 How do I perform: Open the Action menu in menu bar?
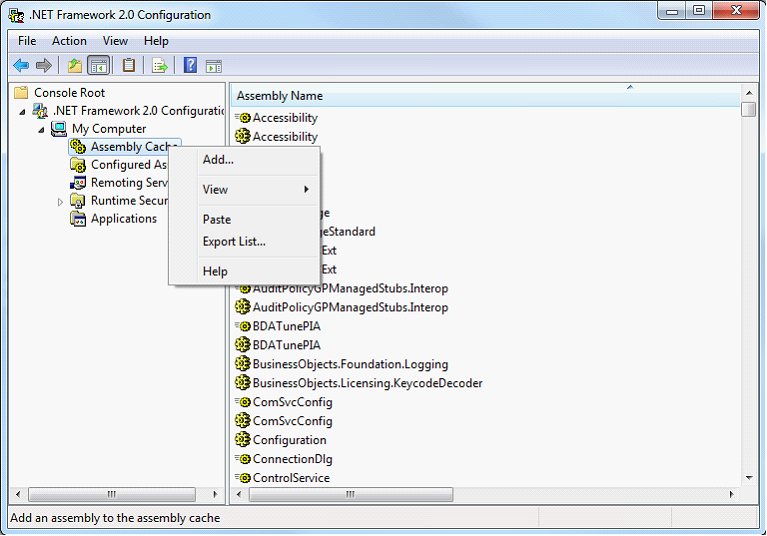click(x=69, y=41)
